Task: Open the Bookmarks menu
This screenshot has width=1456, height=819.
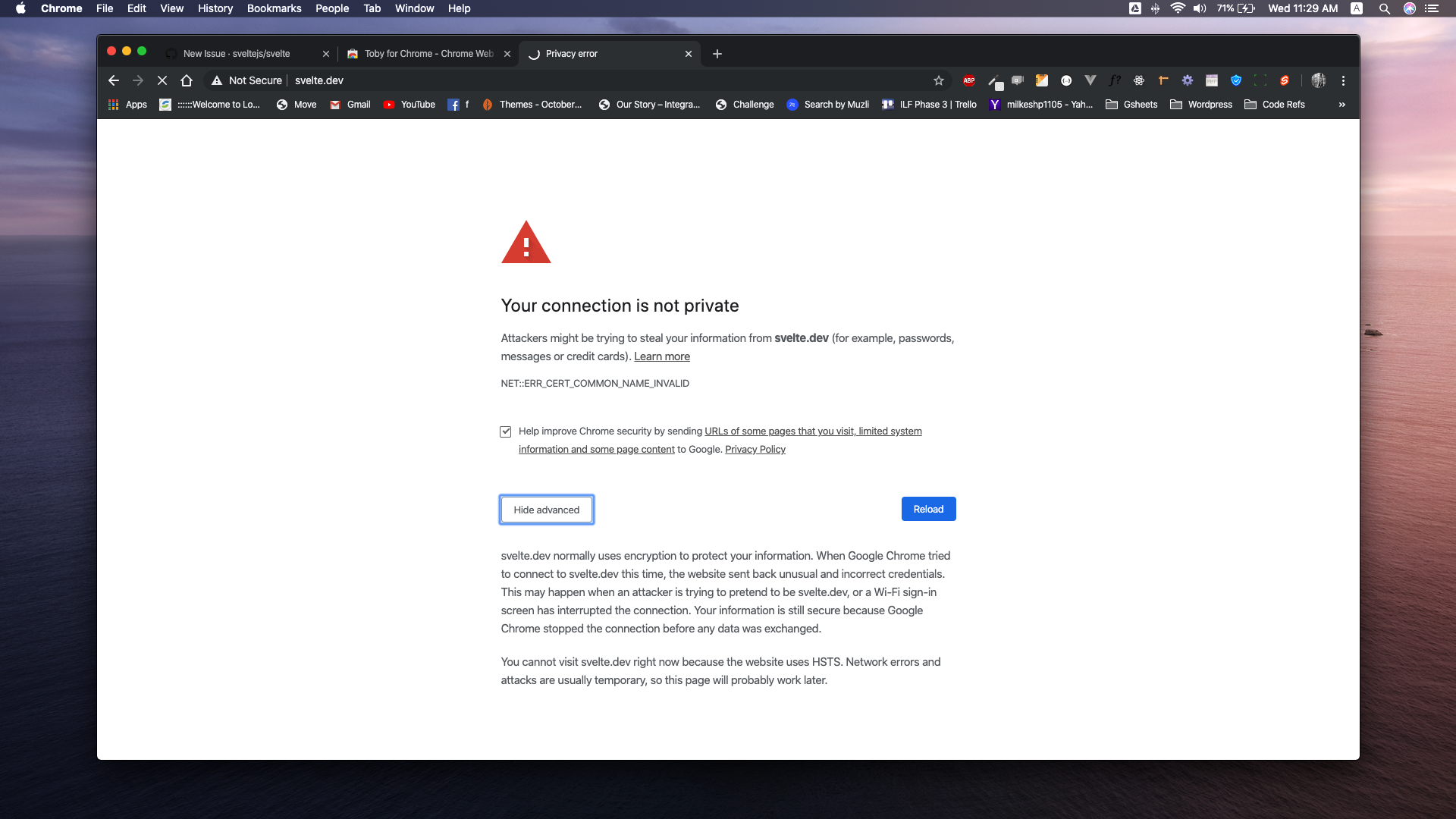Action: click(x=274, y=8)
